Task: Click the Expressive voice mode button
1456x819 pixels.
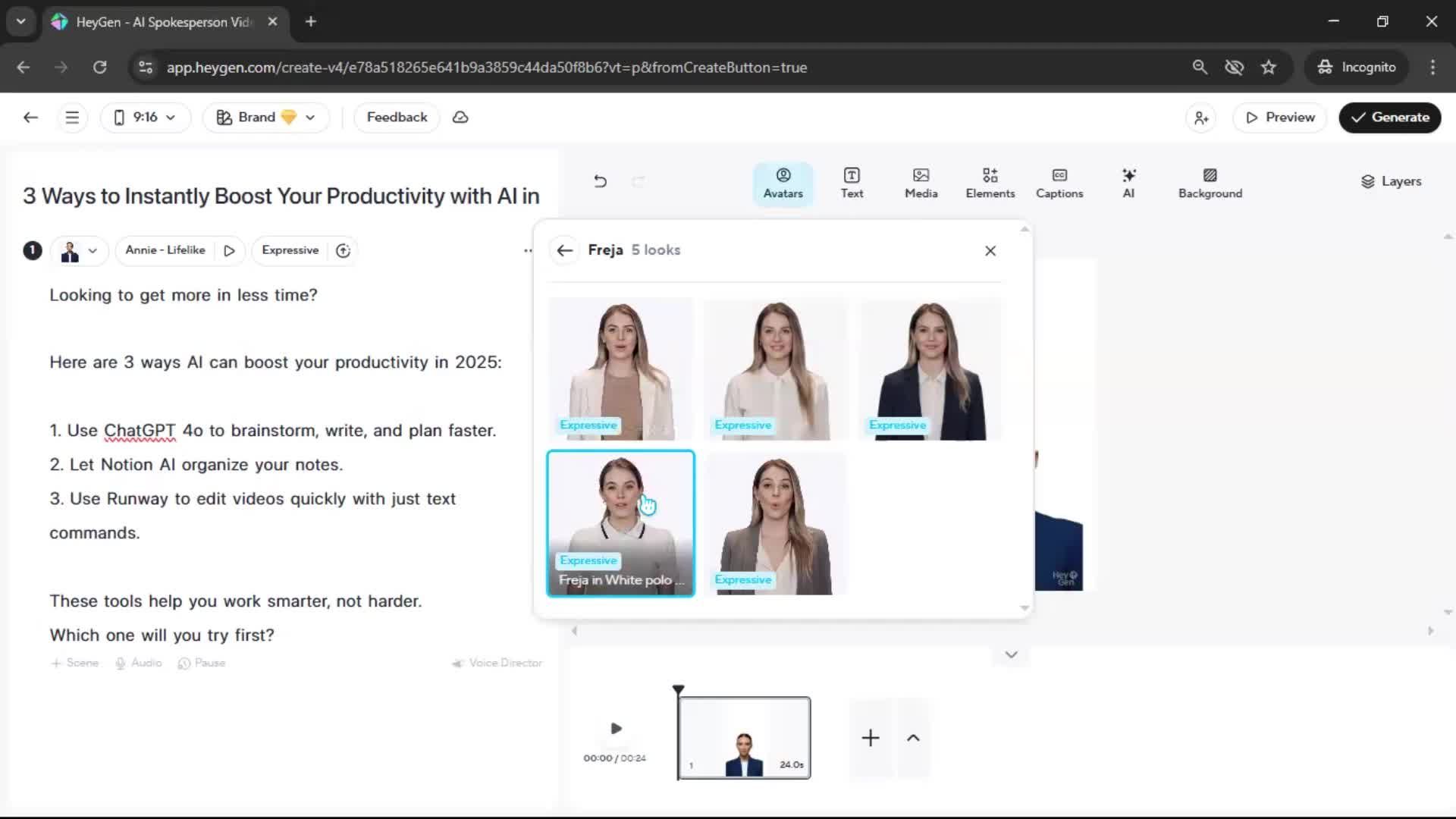Action: (x=290, y=250)
